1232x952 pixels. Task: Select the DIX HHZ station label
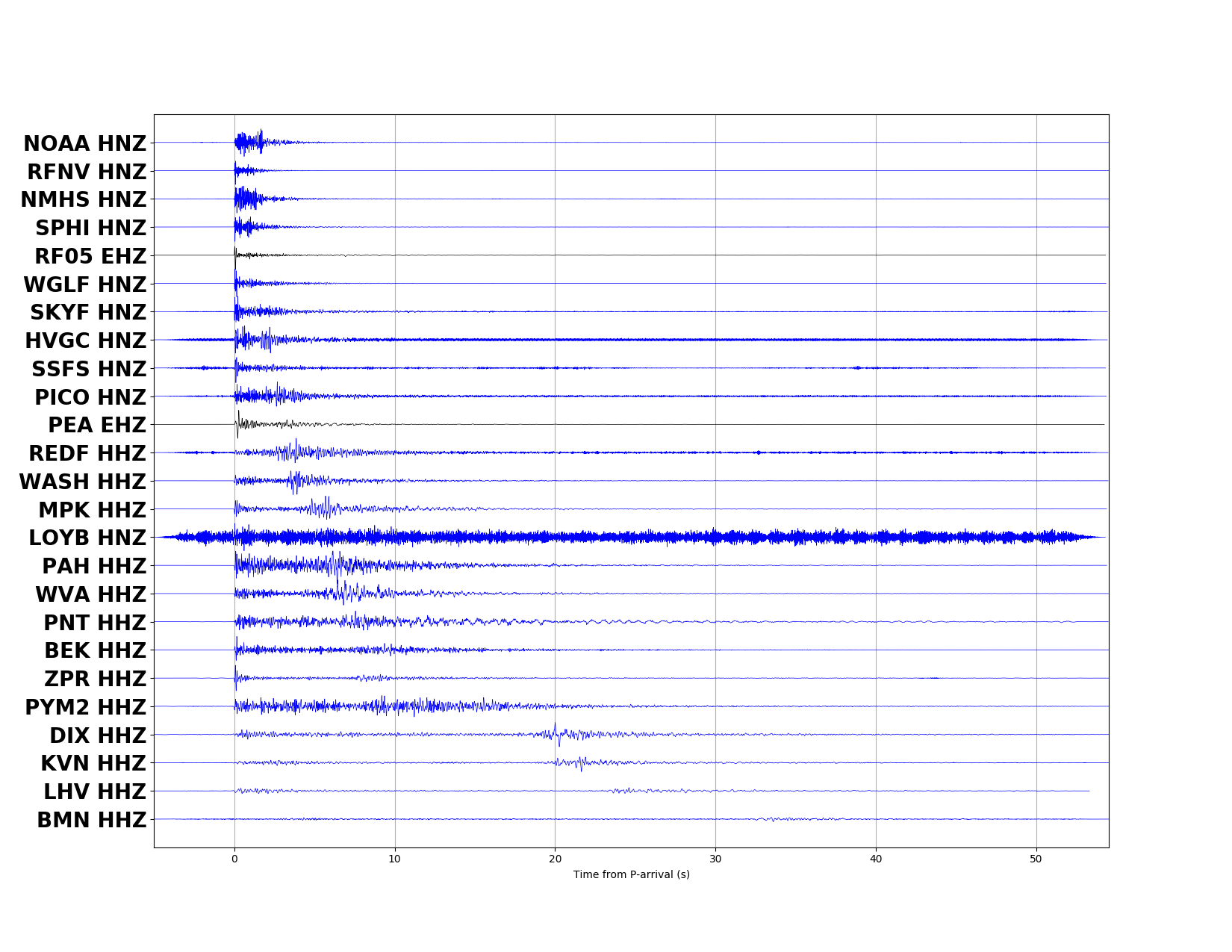[x=98, y=735]
